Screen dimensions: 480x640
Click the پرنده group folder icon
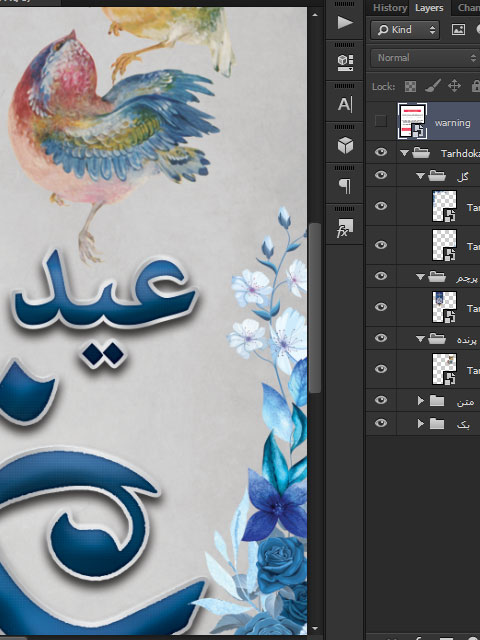tap(437, 338)
